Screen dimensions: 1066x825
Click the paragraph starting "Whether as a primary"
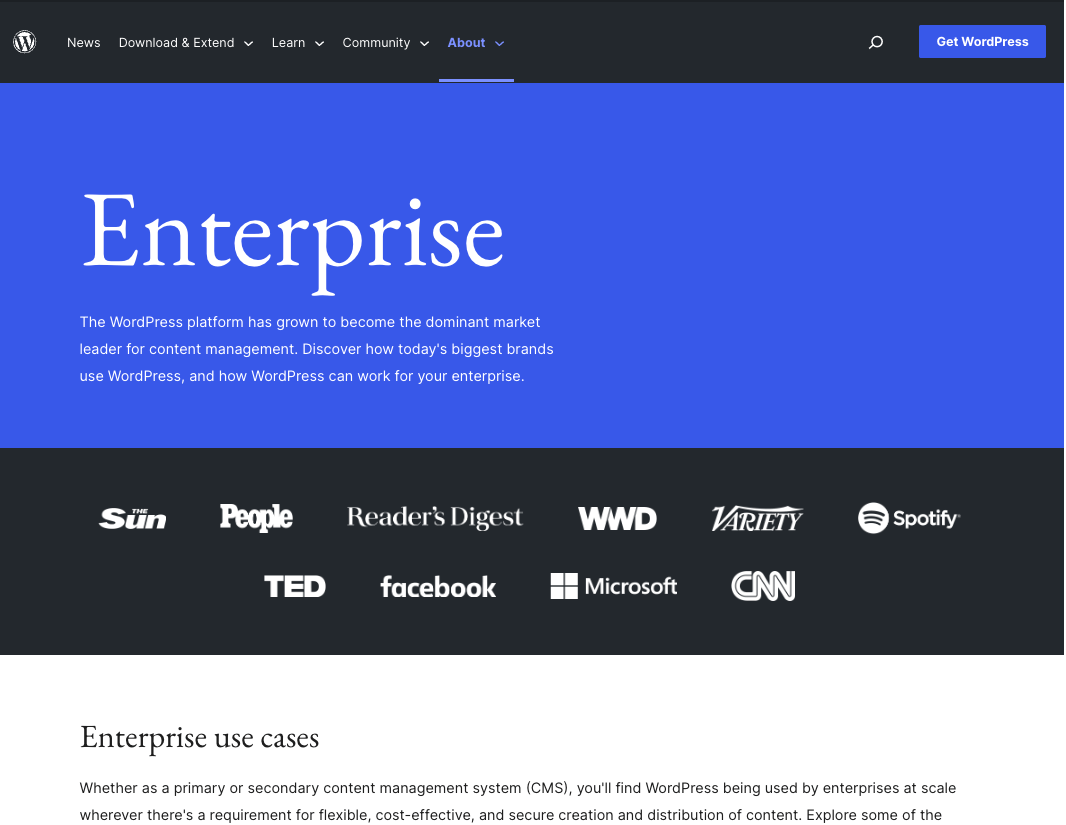pos(517,802)
